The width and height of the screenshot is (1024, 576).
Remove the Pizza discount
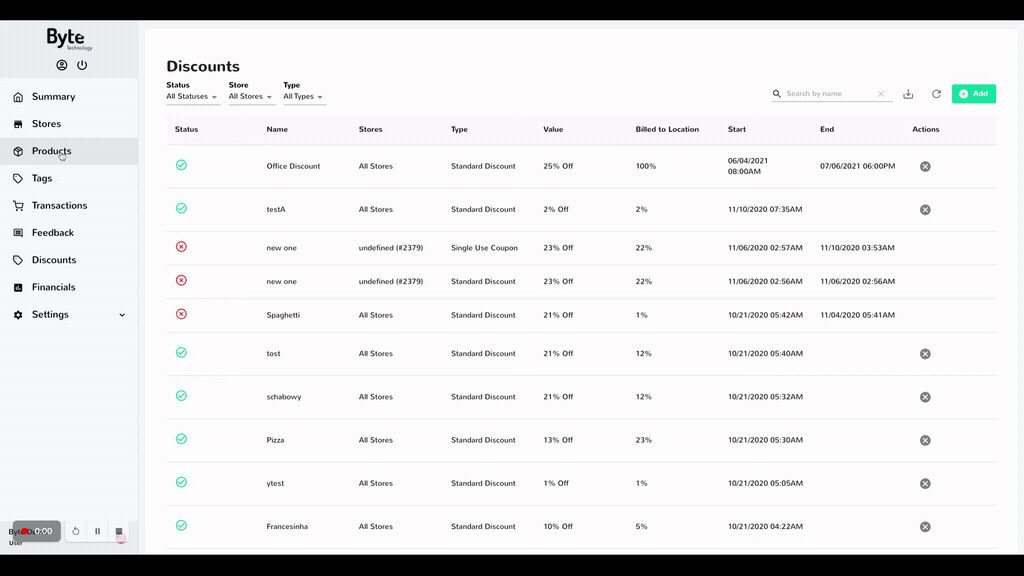tap(925, 440)
